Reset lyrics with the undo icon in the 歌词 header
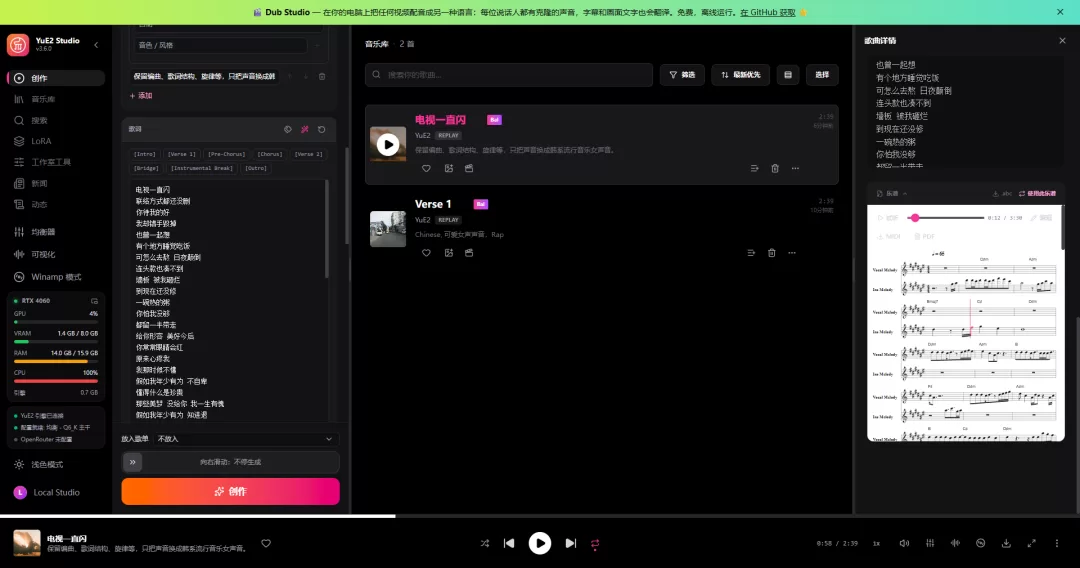 [322, 129]
